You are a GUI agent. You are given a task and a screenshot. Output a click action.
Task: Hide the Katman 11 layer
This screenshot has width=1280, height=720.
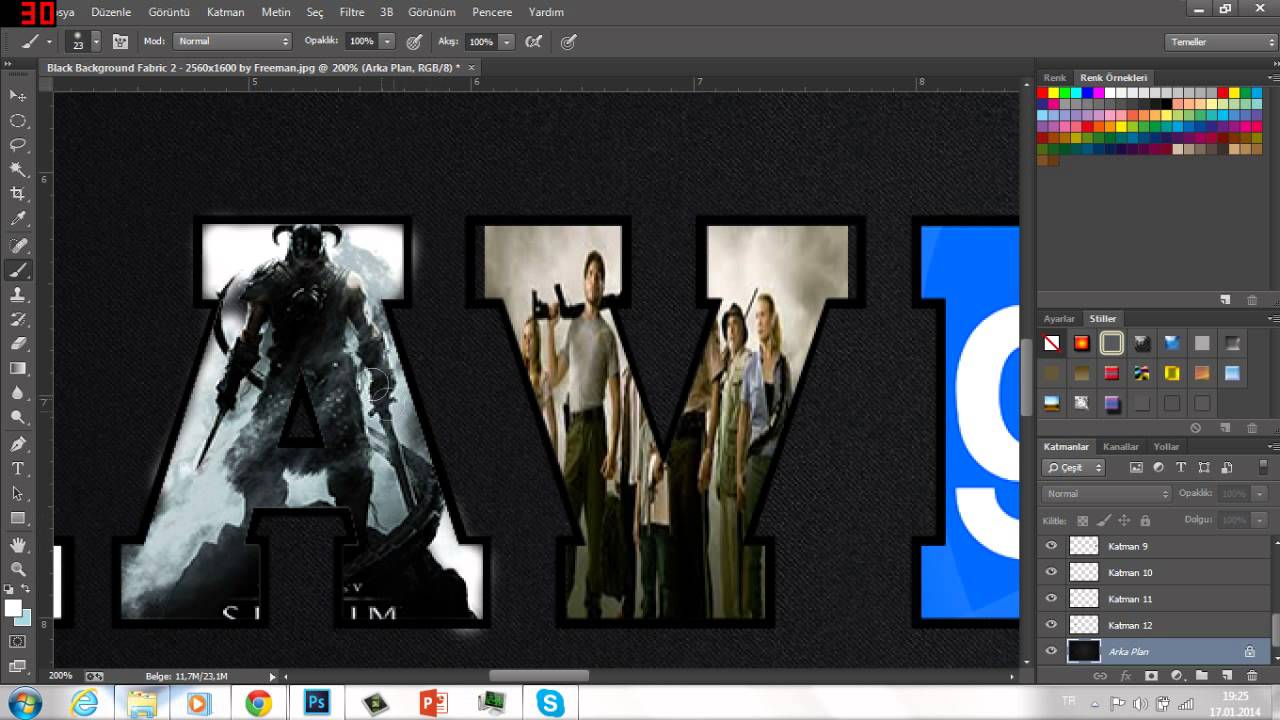(x=1051, y=598)
